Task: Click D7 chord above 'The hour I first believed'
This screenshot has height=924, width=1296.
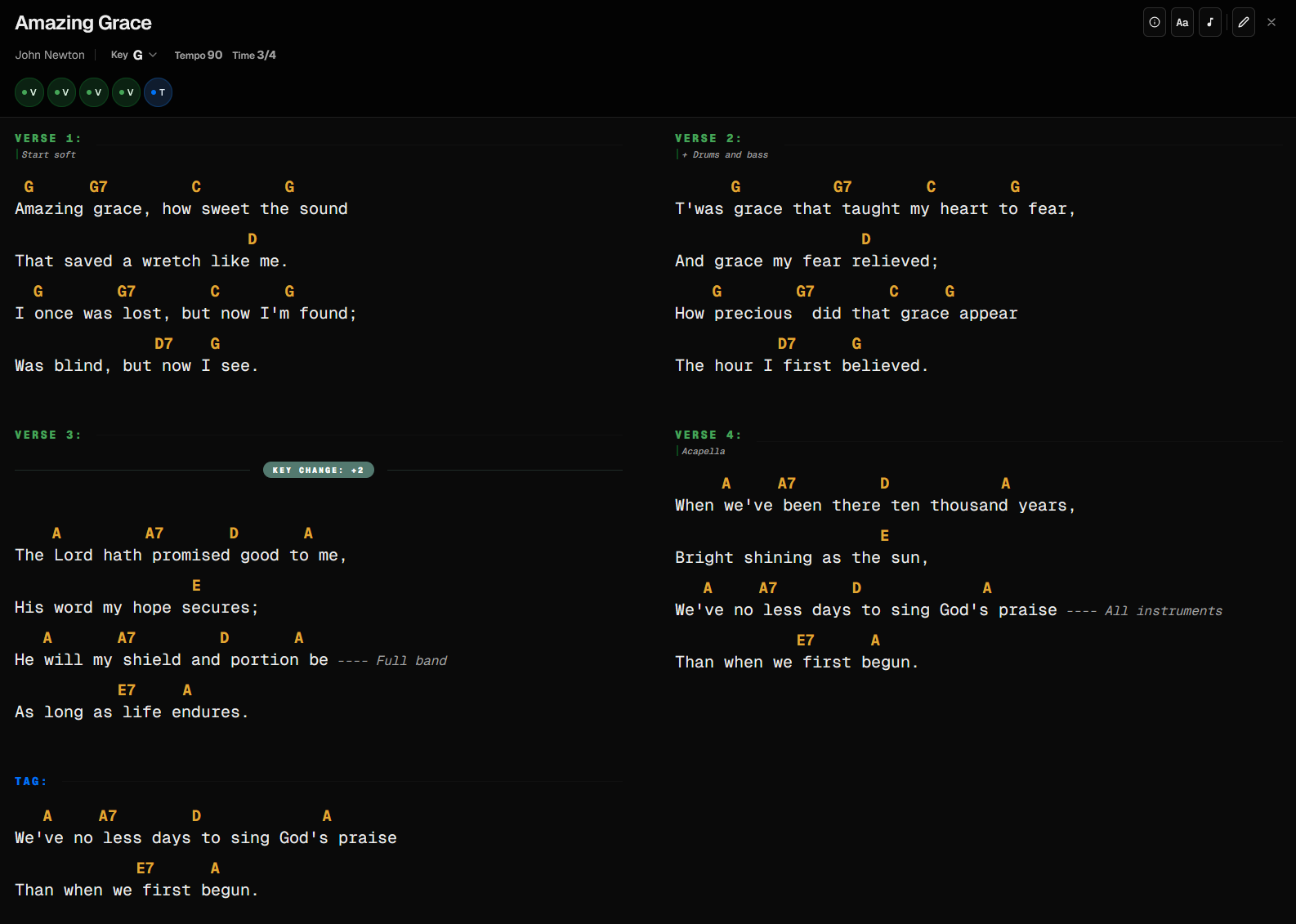Action: [x=787, y=344]
